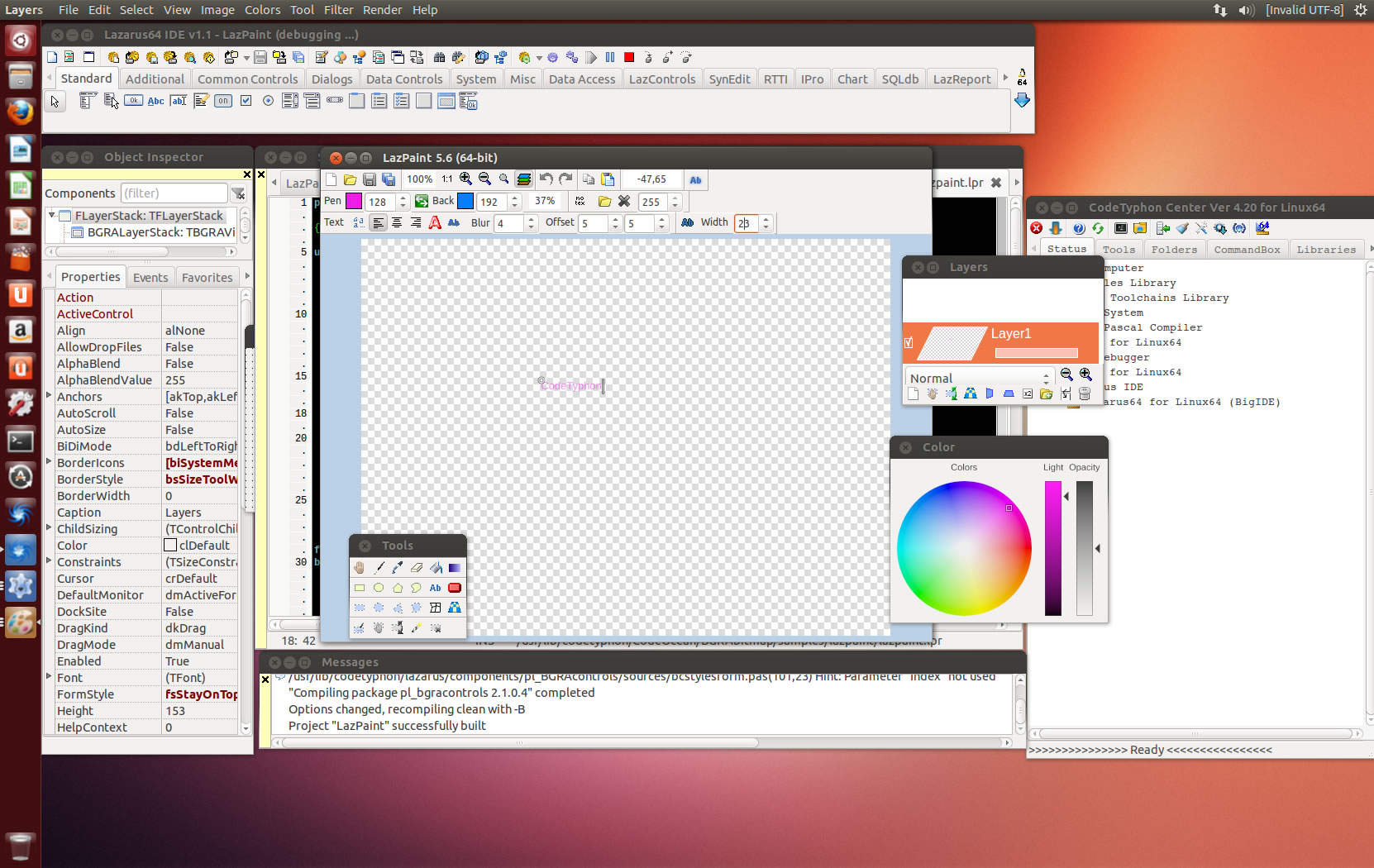Viewport: 1374px width, 868px height.
Task: Open the Filter menu
Action: coord(338,10)
